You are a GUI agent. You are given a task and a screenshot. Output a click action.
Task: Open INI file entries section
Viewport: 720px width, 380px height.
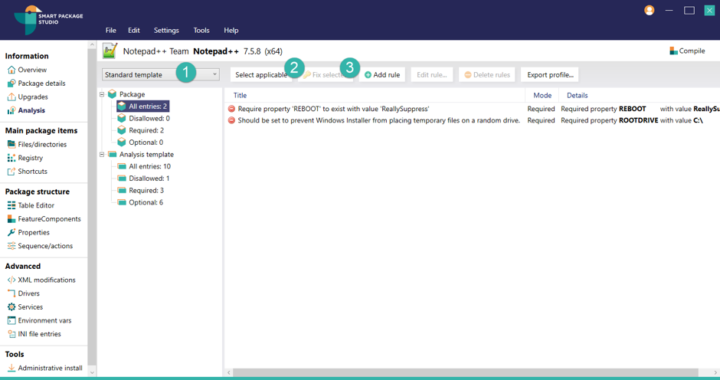click(x=34, y=334)
